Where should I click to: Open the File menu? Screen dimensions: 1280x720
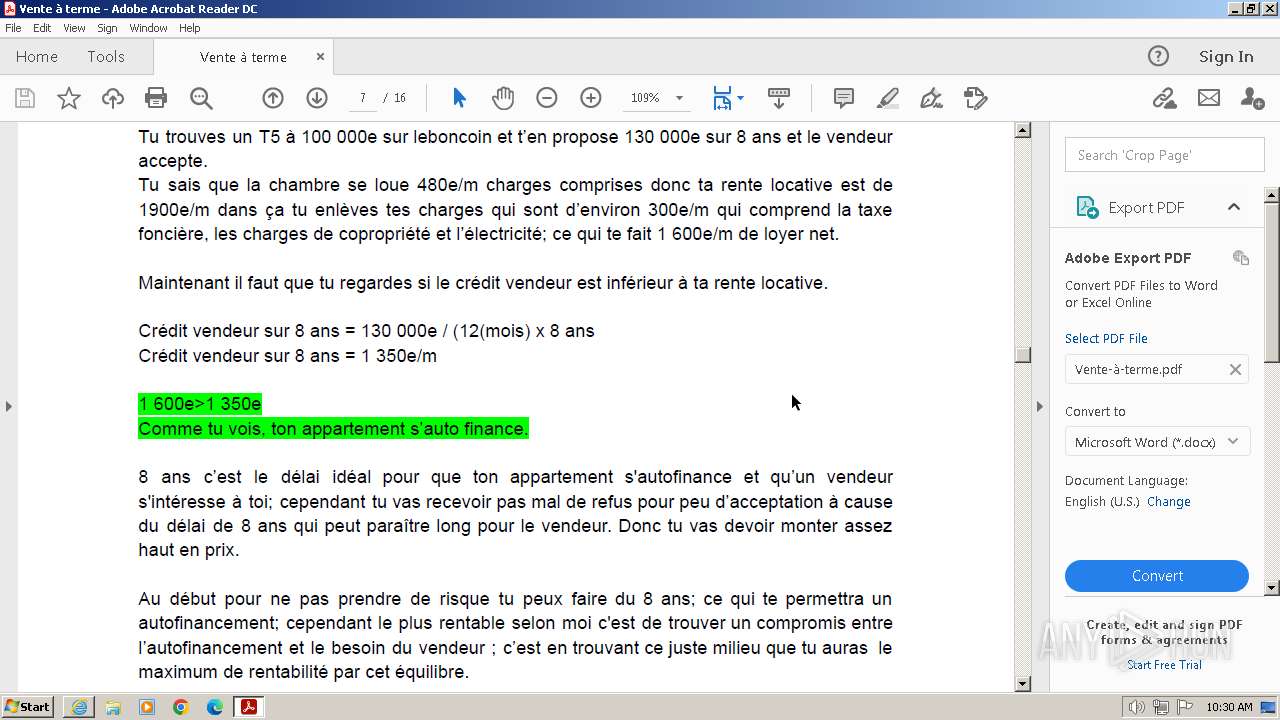point(13,28)
